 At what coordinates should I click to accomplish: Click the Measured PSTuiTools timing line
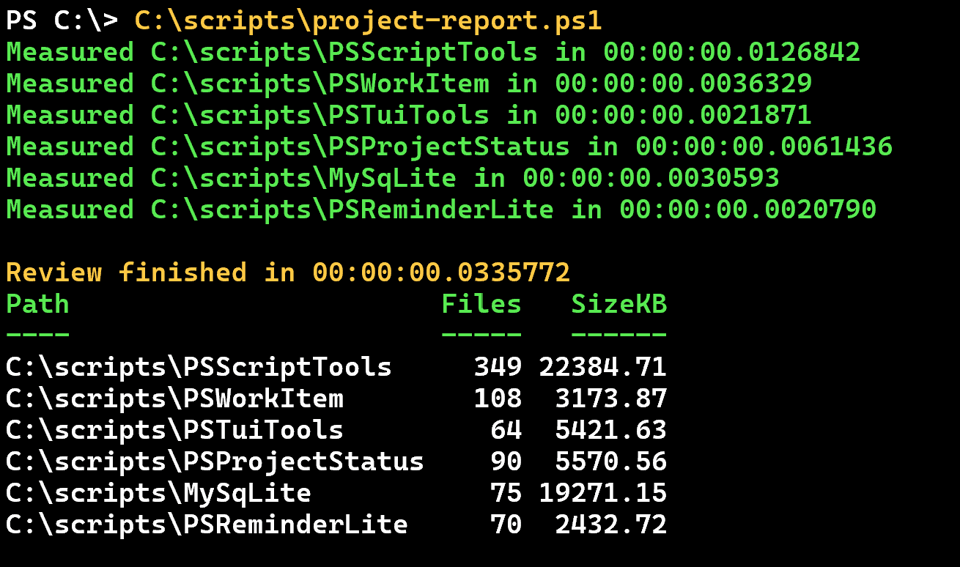(409, 115)
